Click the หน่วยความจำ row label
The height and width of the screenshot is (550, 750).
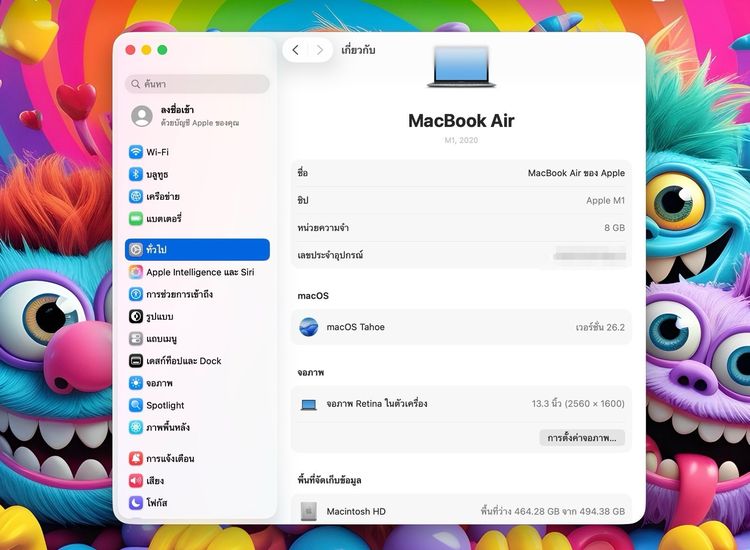click(323, 228)
